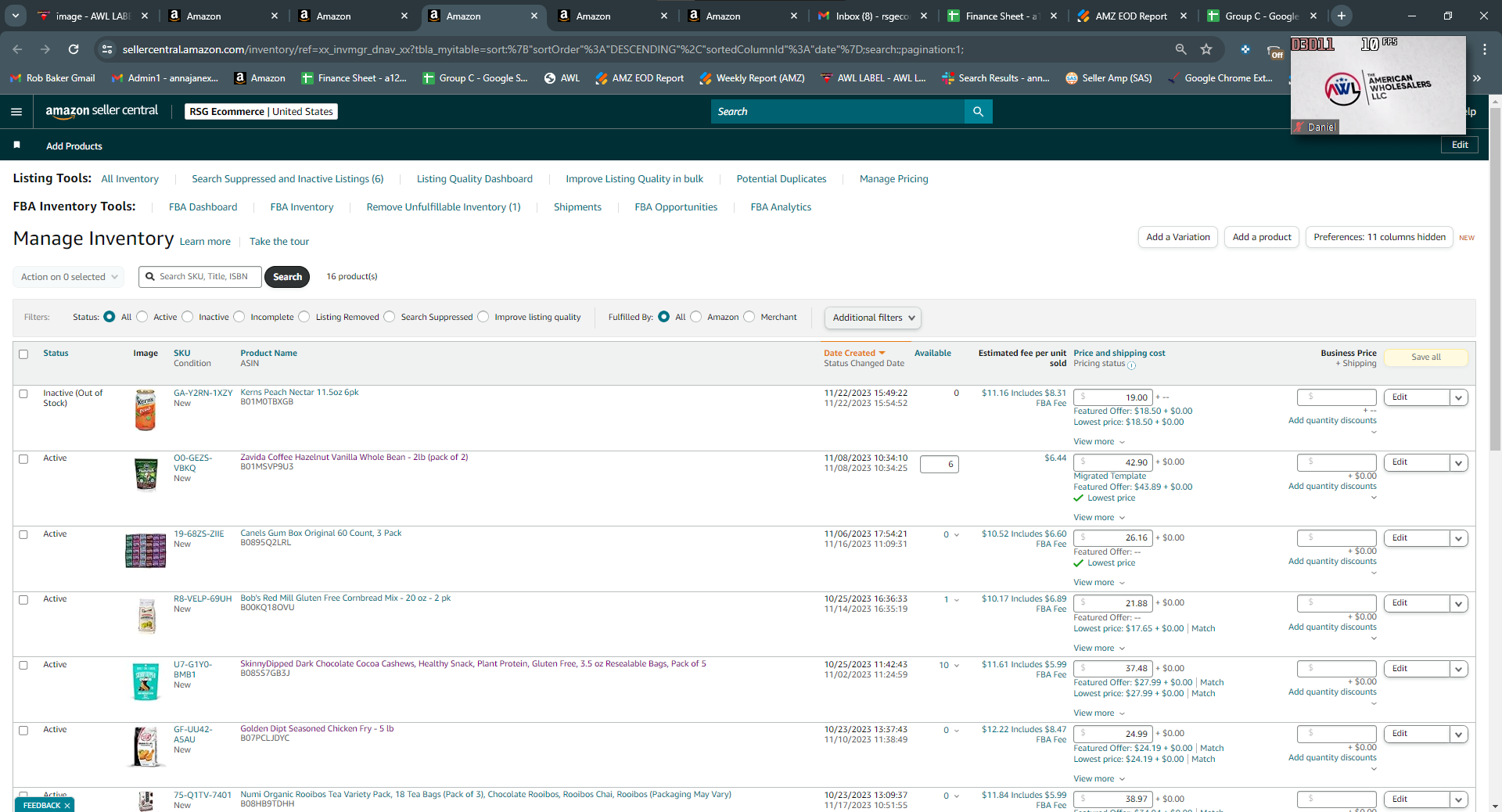The height and width of the screenshot is (812, 1502).
Task: Check the Kerns Peach Nectar row checkbox
Action: coord(23,394)
